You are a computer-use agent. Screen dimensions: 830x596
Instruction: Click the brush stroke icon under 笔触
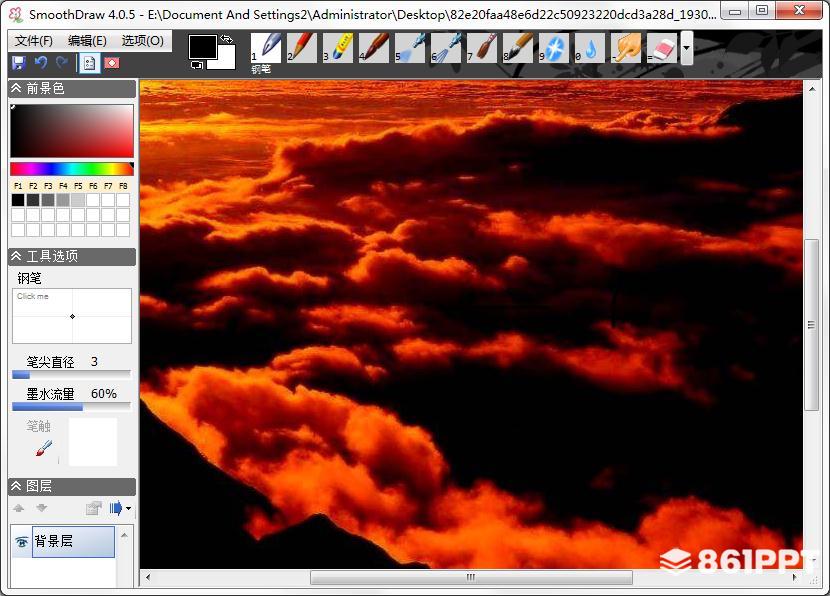click(44, 448)
